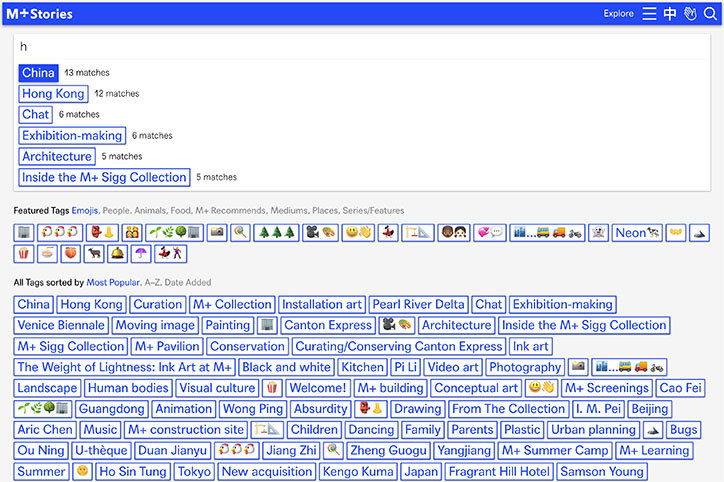Select the three roosters tag in Featured Tags
The height and width of the screenshot is (482, 724).
[60, 233]
